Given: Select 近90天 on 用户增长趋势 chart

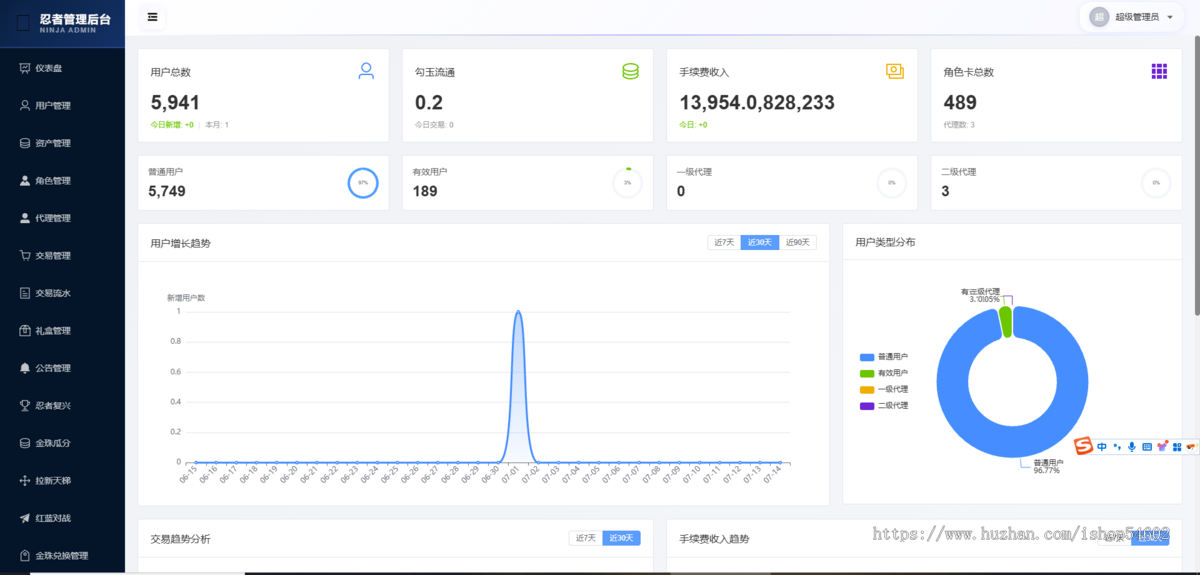Looking at the screenshot, I should (x=798, y=242).
